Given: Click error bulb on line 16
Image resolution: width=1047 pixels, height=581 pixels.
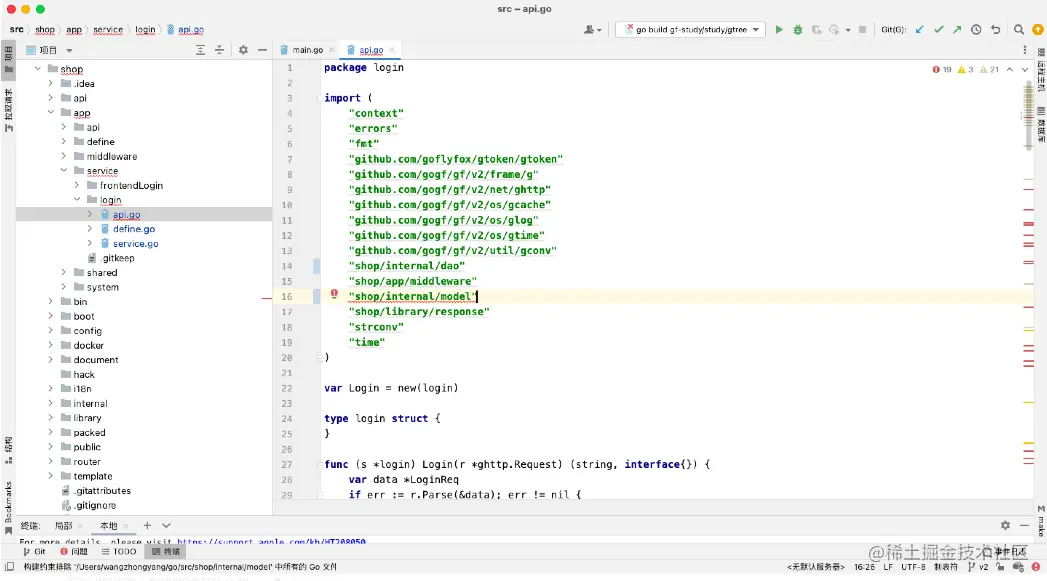Looking at the screenshot, I should [334, 294].
